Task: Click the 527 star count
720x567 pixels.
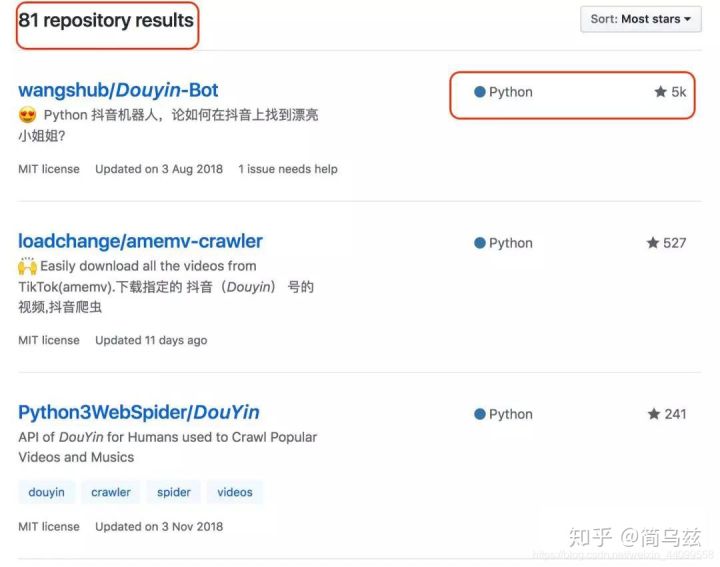Action: 675,243
